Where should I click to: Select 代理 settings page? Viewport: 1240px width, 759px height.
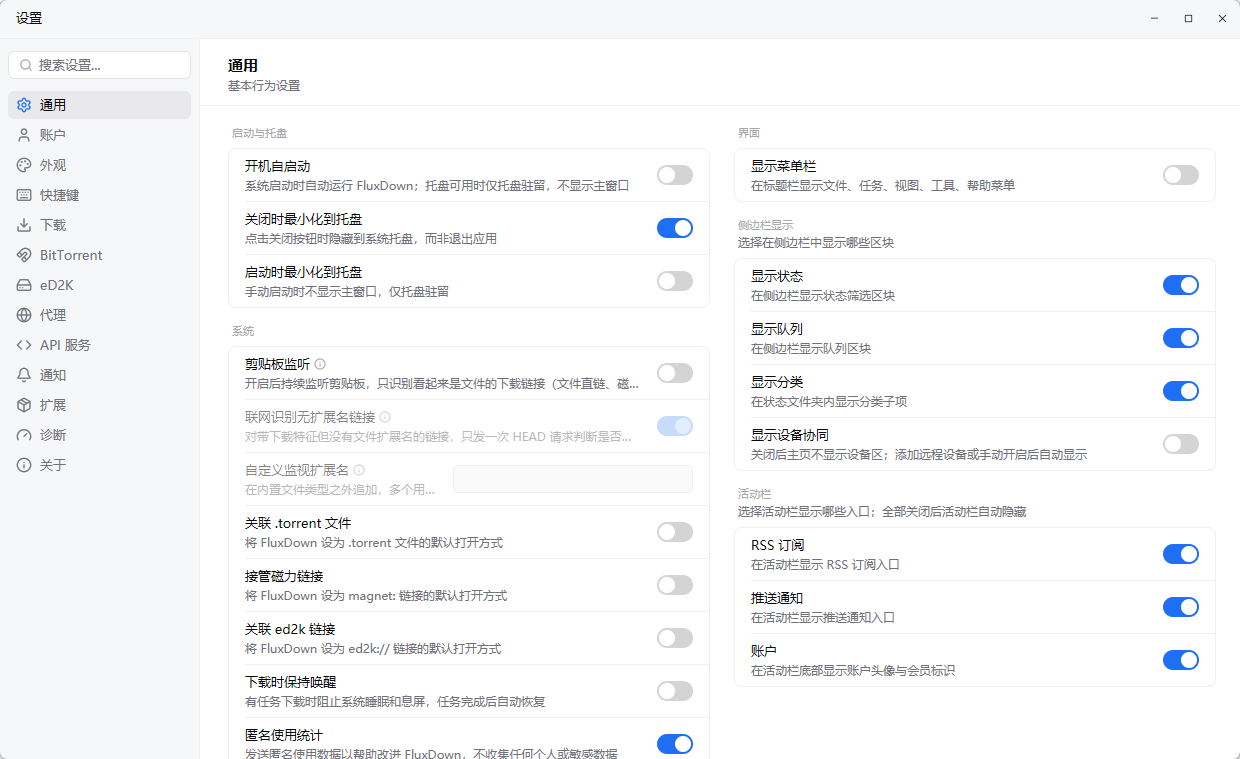click(99, 315)
